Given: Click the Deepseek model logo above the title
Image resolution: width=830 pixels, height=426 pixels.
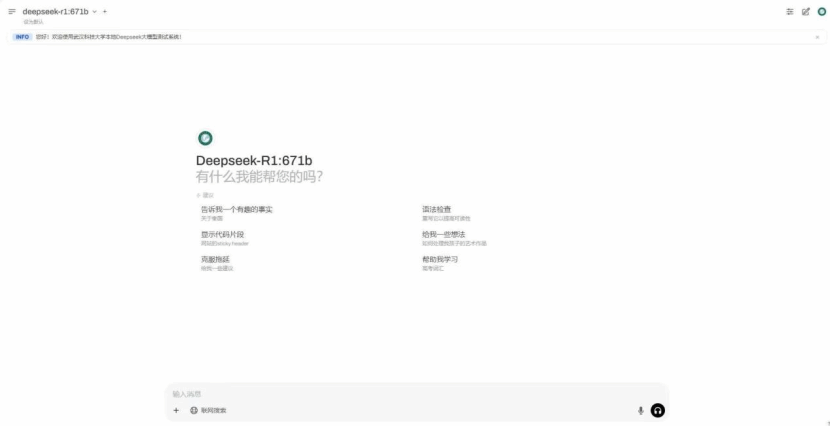Looking at the screenshot, I should [205, 138].
